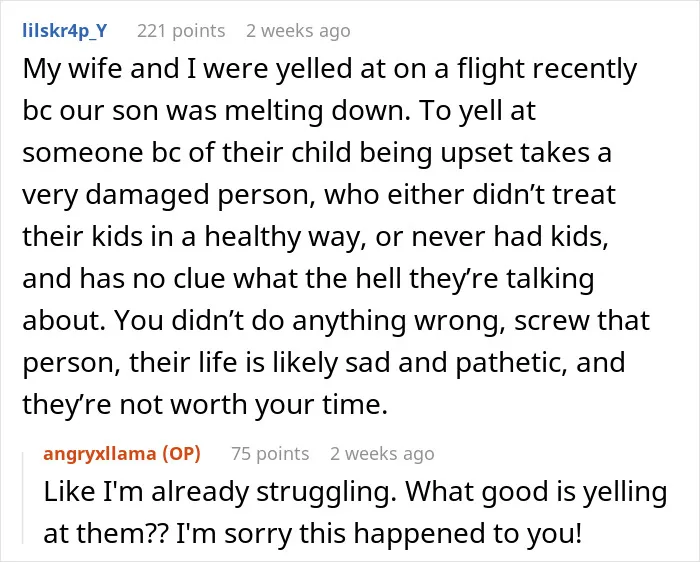Click the 221 points score
700x562 pixels.
click(181, 31)
